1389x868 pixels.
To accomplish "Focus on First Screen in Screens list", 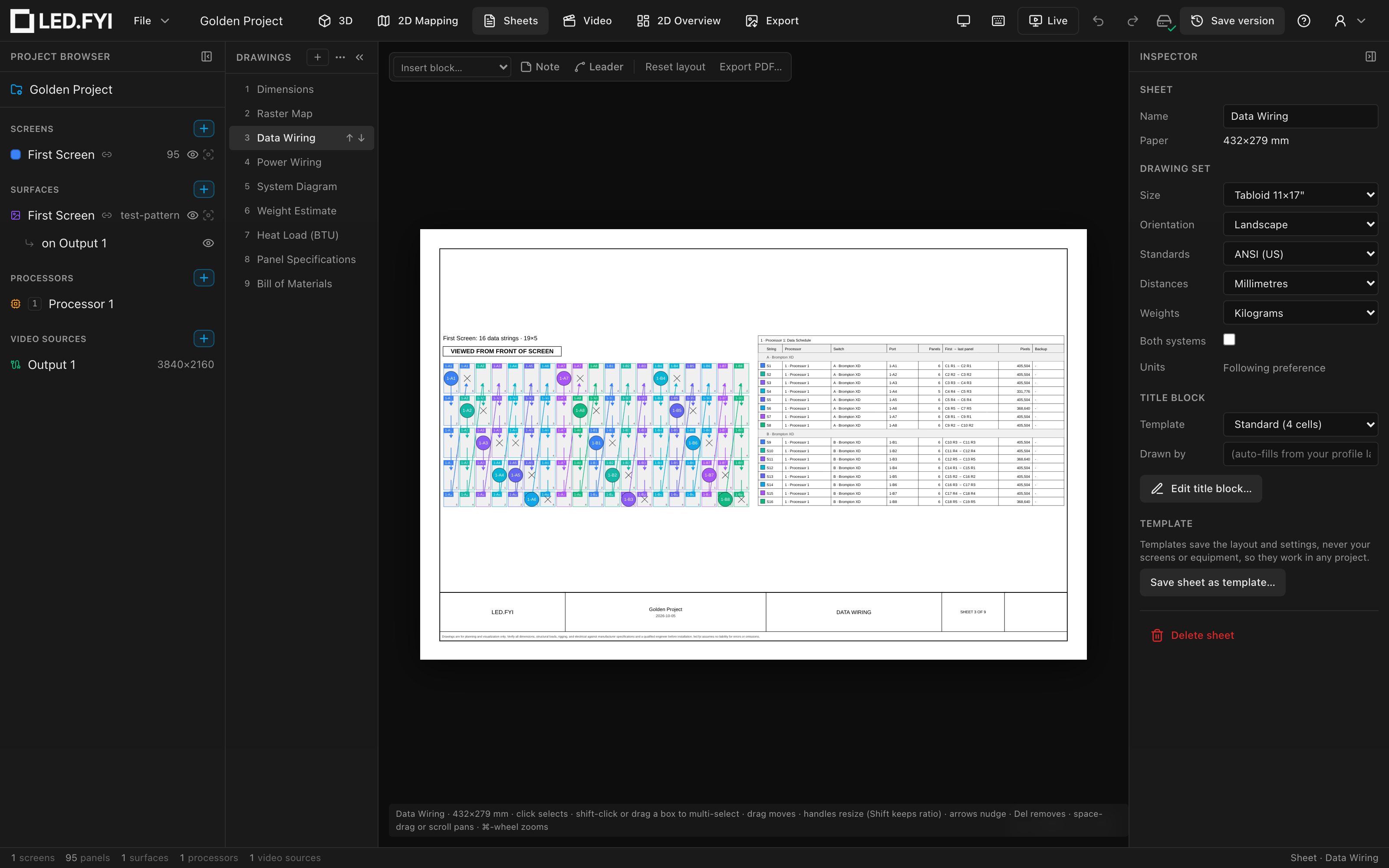I will 208,155.
